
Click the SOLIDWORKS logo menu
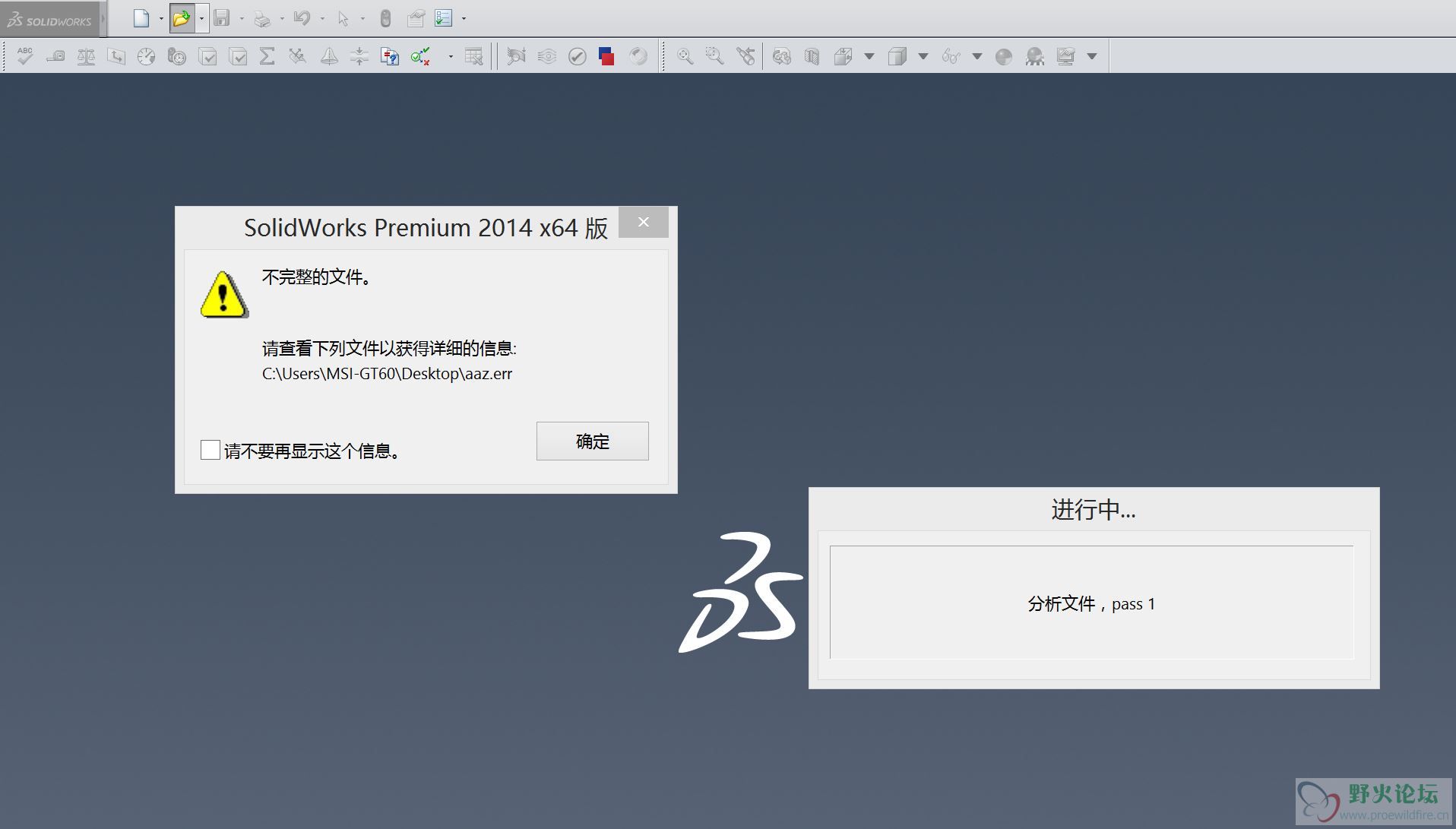pos(49,20)
